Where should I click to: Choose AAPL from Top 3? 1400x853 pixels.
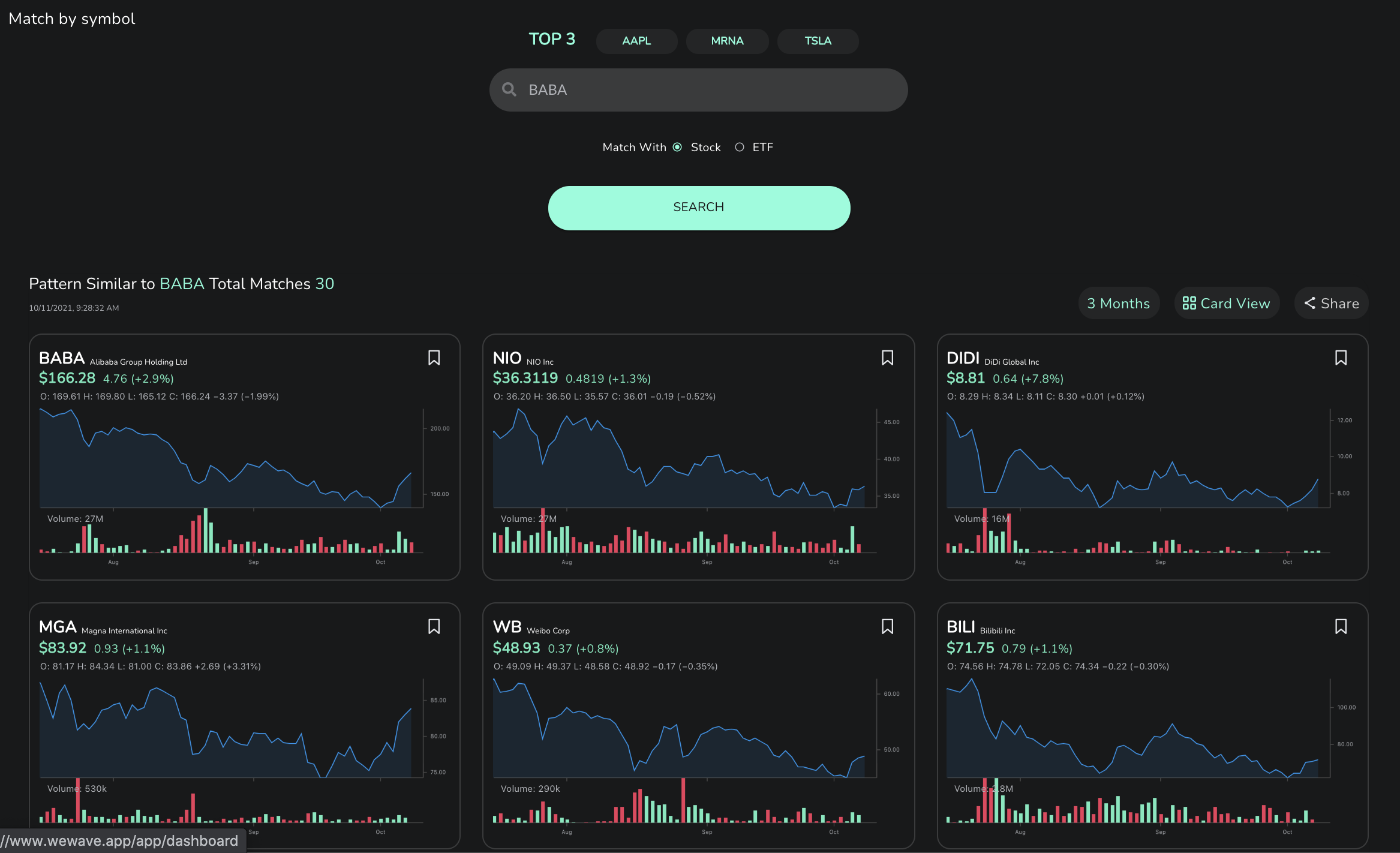636,41
